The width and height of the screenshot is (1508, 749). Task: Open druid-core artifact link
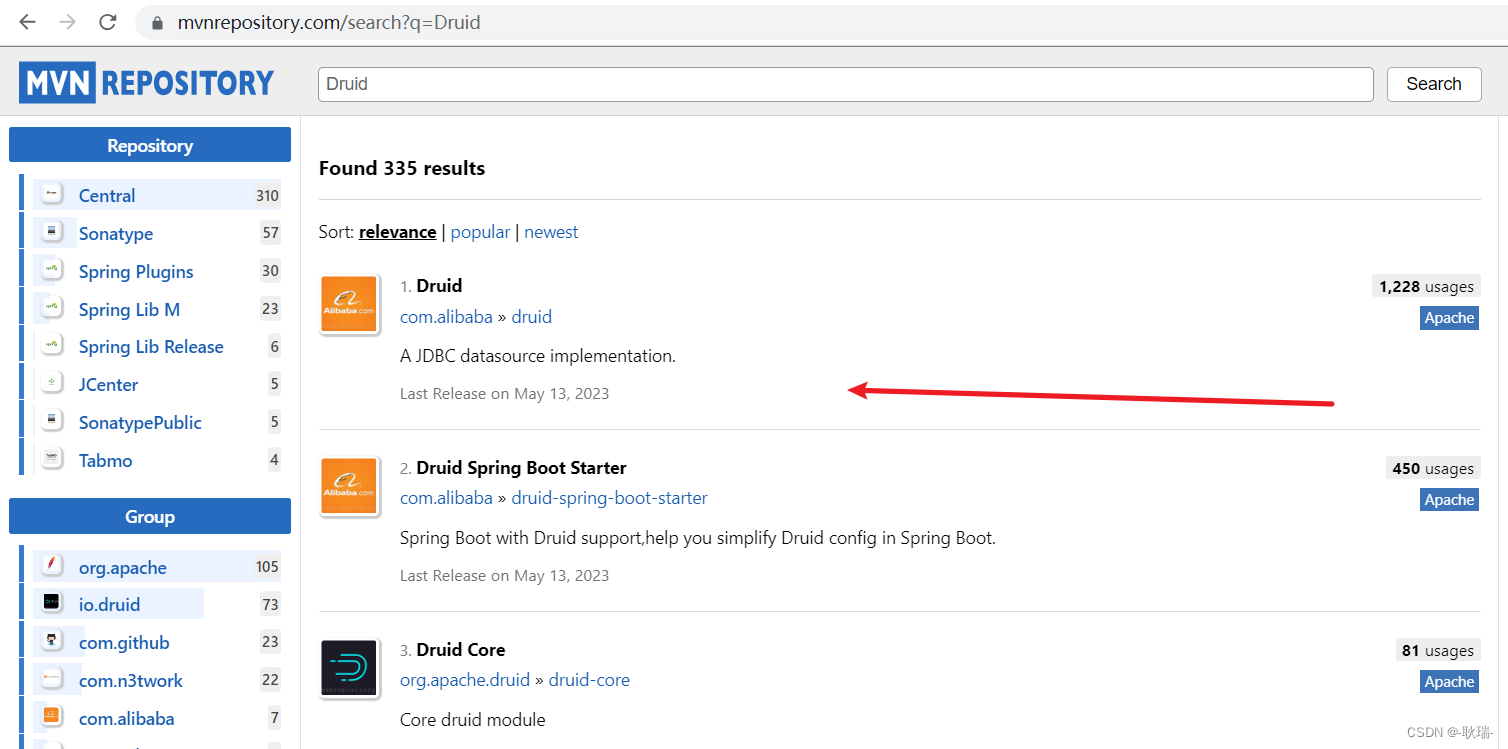coord(589,680)
